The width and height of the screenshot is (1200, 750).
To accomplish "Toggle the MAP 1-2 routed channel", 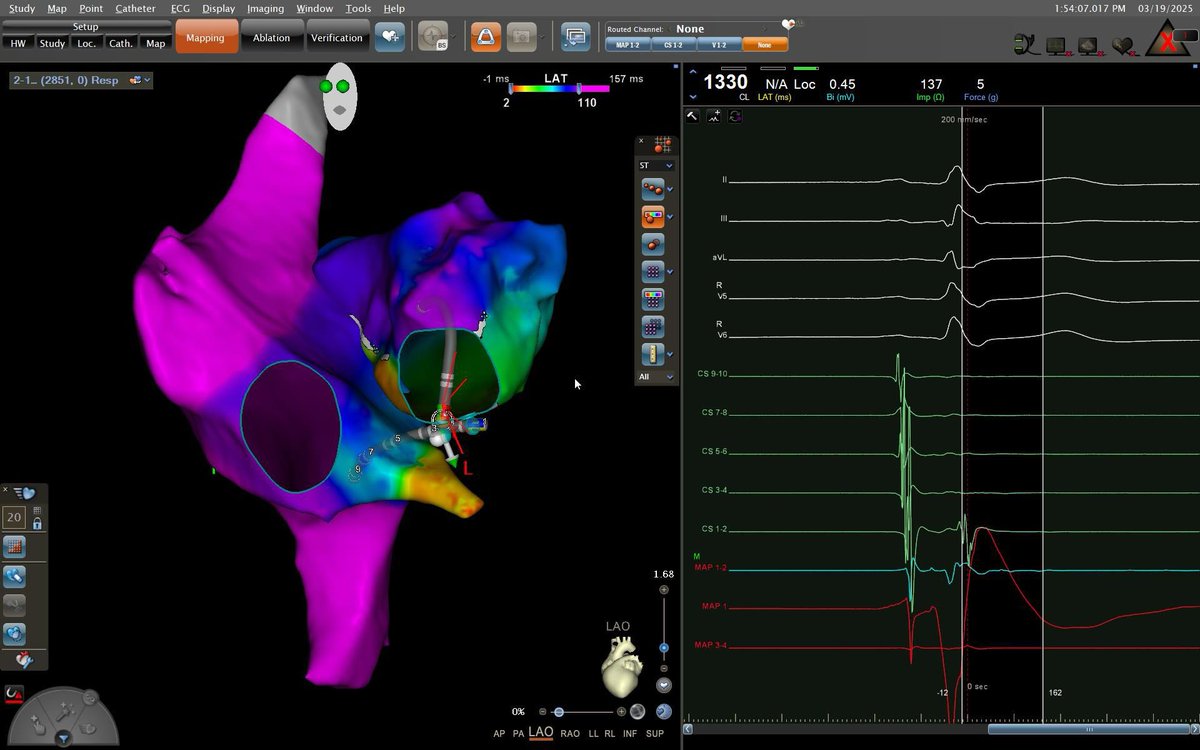I will (628, 45).
